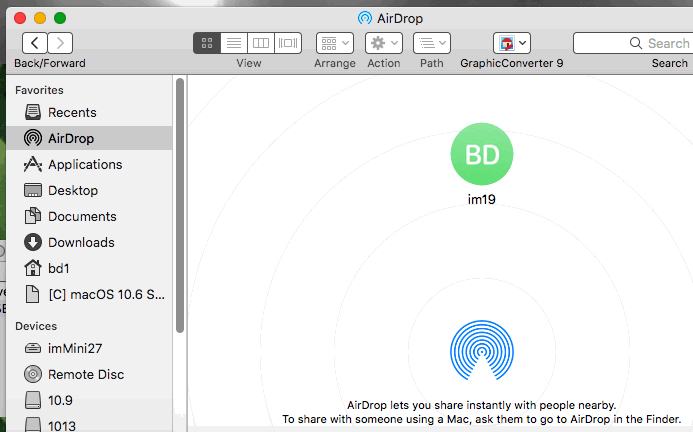
Task: Go forward with the Forward arrow button
Action: (60, 43)
